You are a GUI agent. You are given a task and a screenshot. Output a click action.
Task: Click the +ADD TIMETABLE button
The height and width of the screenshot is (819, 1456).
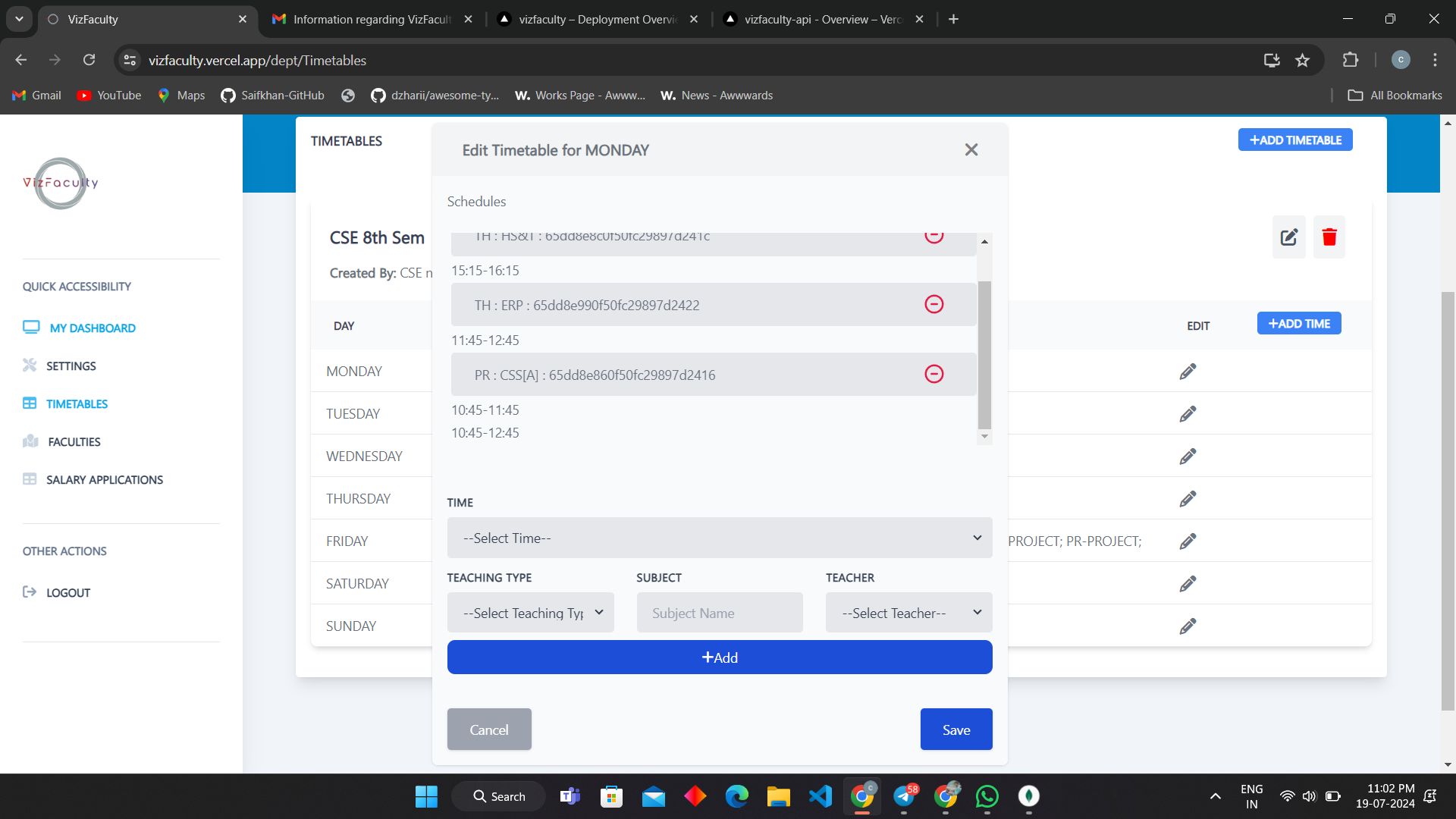point(1296,140)
